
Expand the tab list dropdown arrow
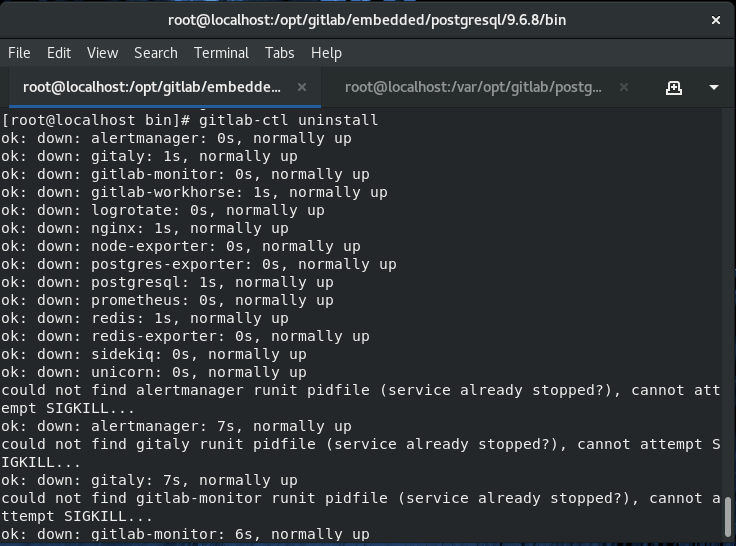pos(714,88)
